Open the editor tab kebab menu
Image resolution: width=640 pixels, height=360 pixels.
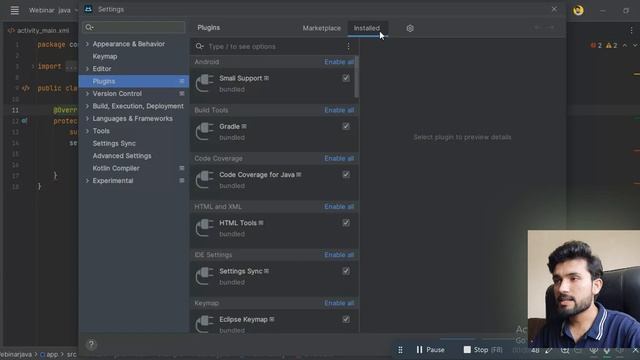631,30
